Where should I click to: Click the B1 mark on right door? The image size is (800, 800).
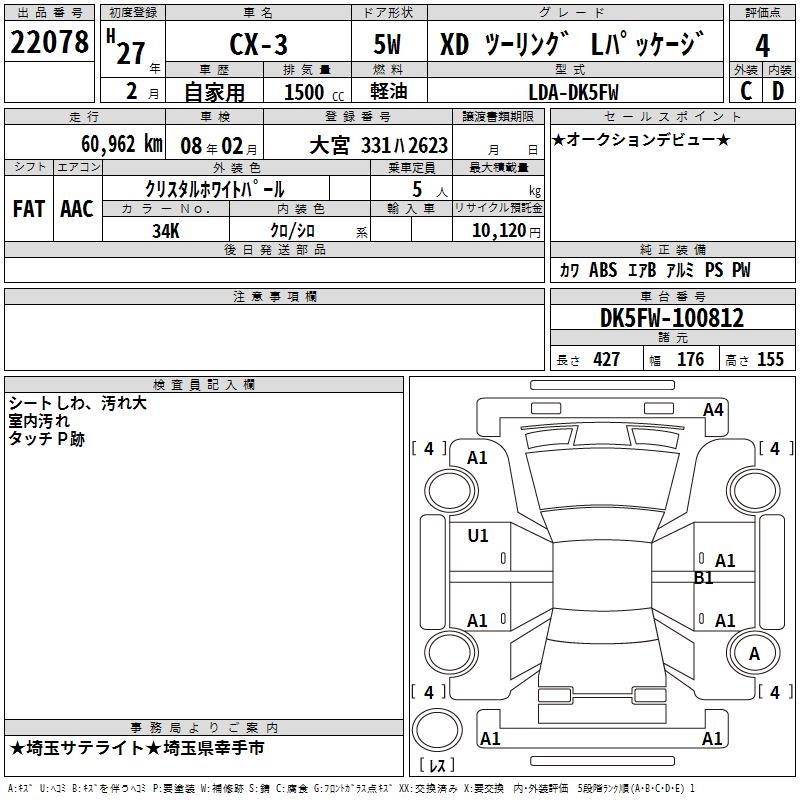(704, 578)
